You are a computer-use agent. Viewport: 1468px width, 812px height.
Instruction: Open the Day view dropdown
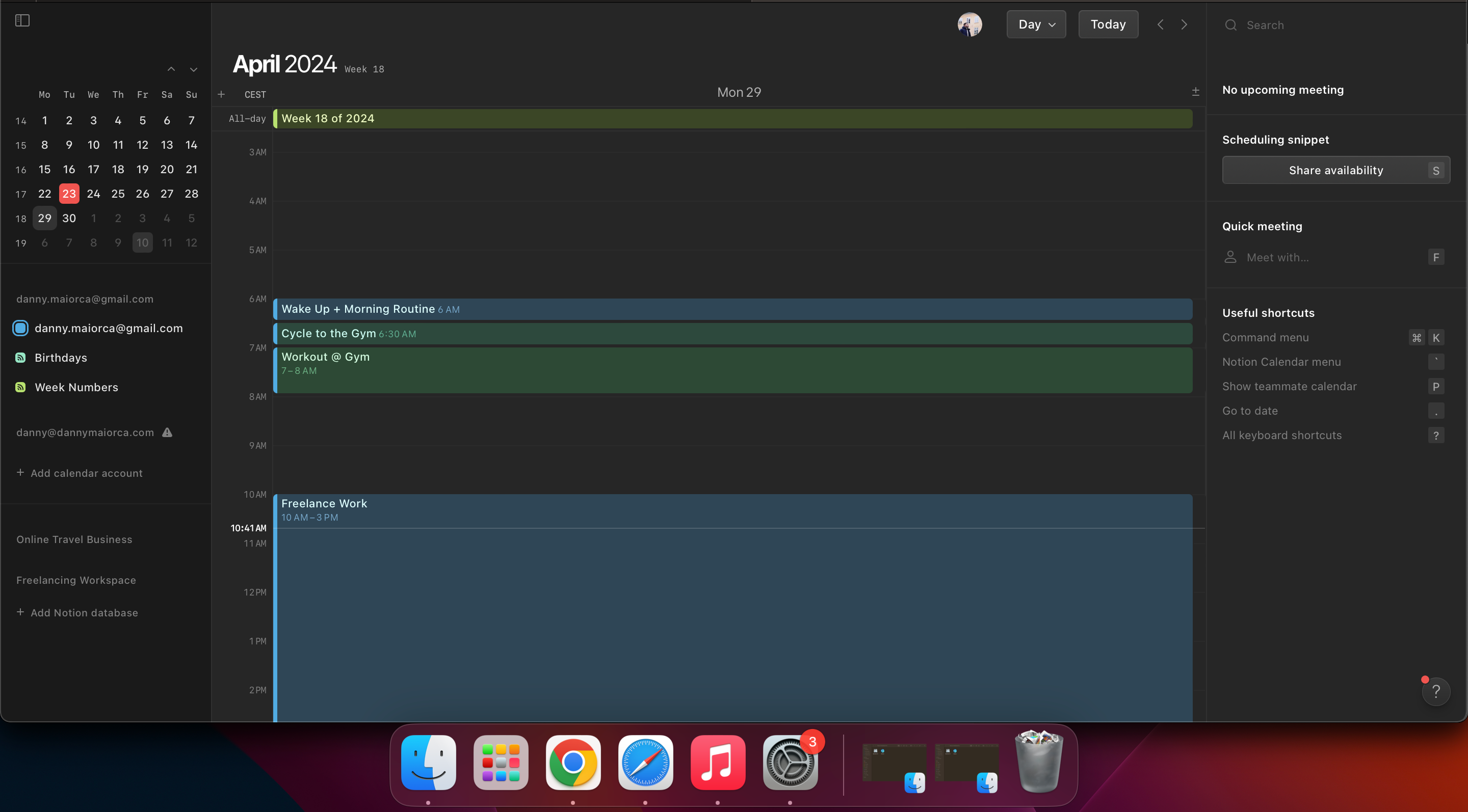(1035, 24)
